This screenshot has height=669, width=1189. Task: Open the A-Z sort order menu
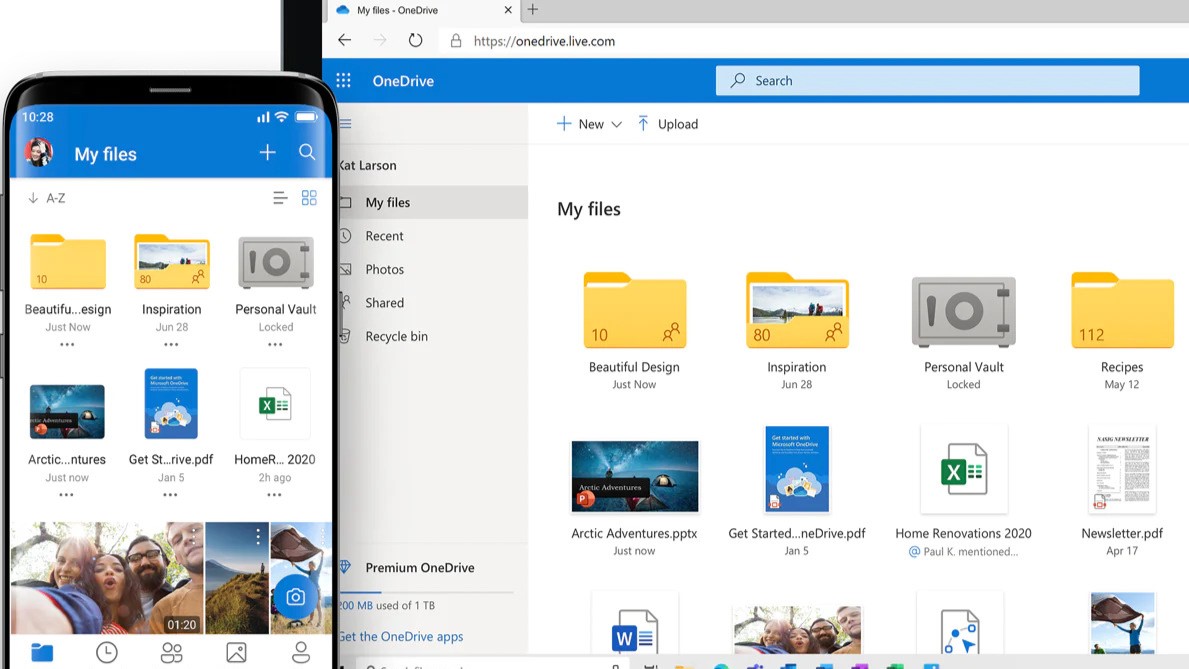pyautogui.click(x=47, y=198)
